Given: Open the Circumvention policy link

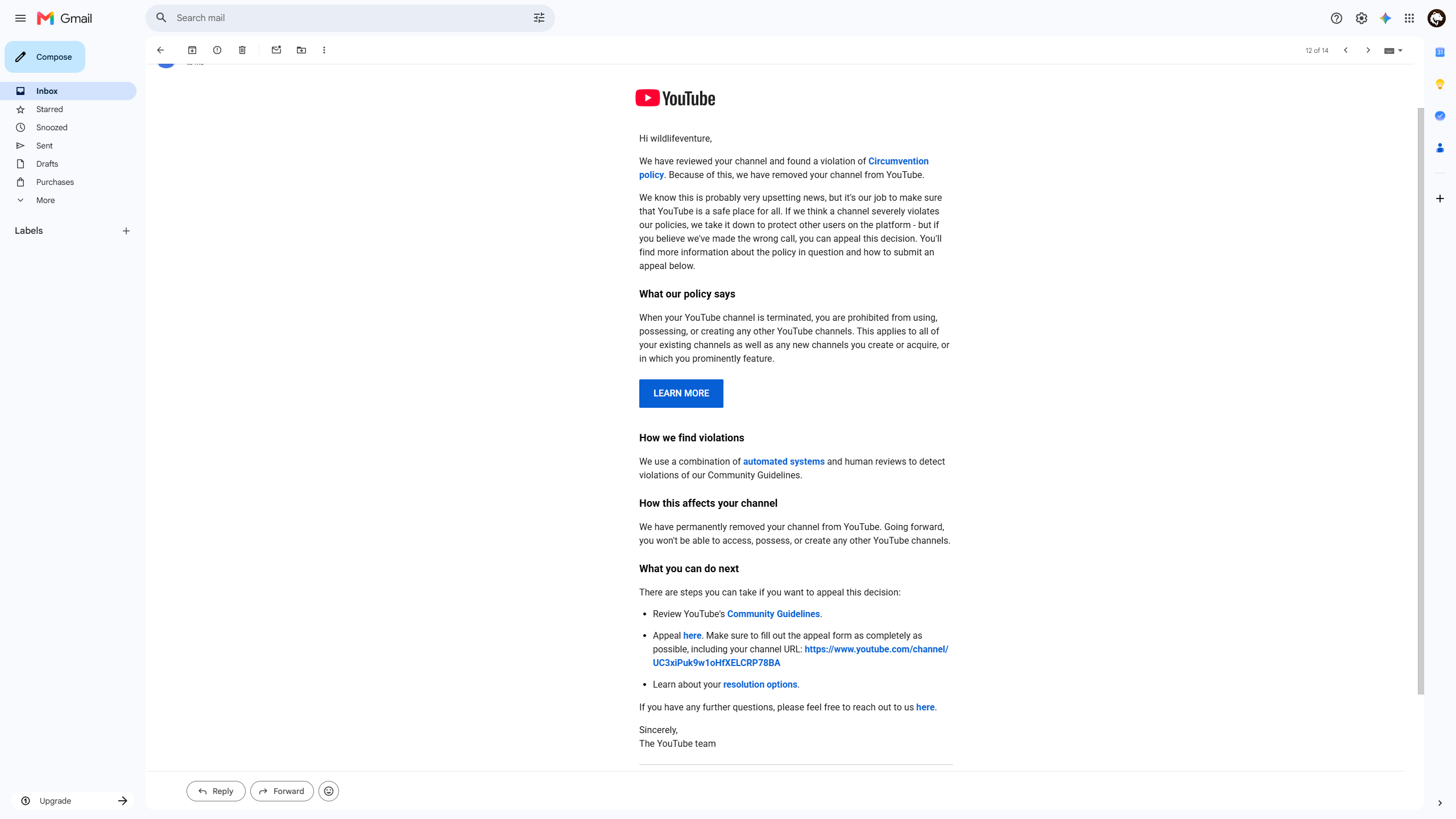Looking at the screenshot, I should (x=898, y=162).
